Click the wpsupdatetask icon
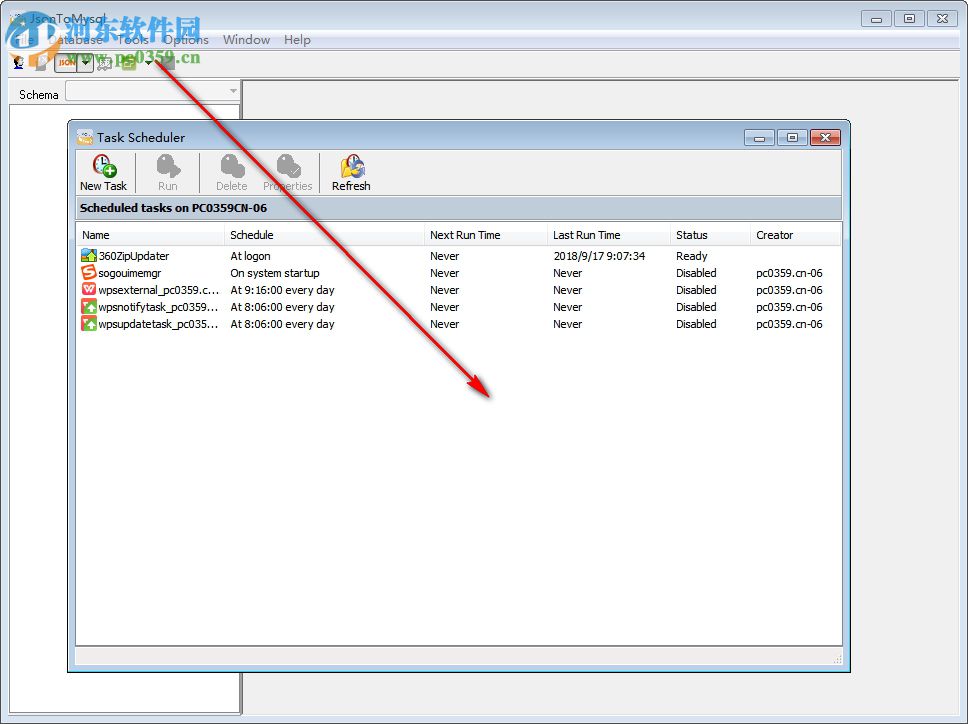 [x=87, y=324]
